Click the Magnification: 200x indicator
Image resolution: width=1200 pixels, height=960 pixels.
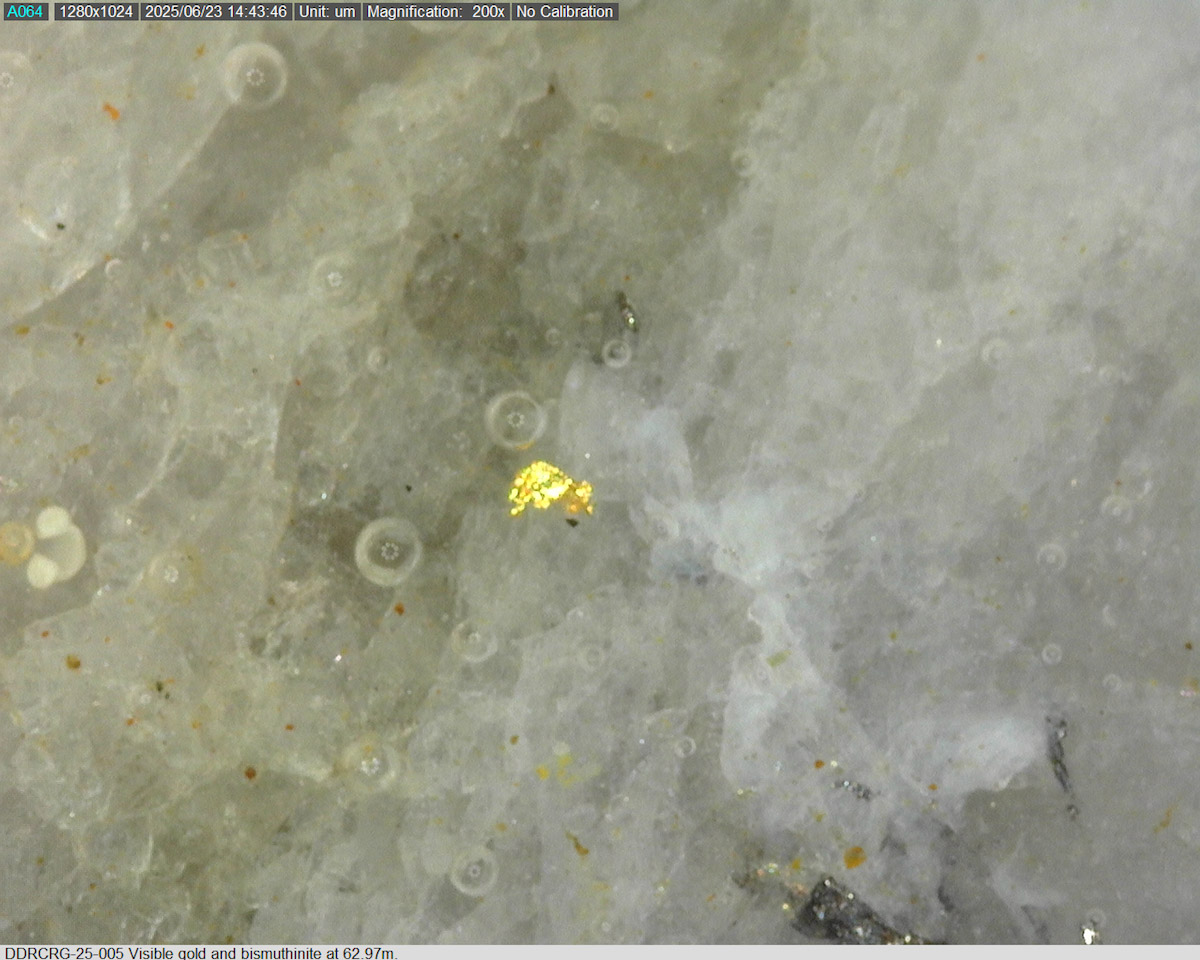[x=435, y=12]
